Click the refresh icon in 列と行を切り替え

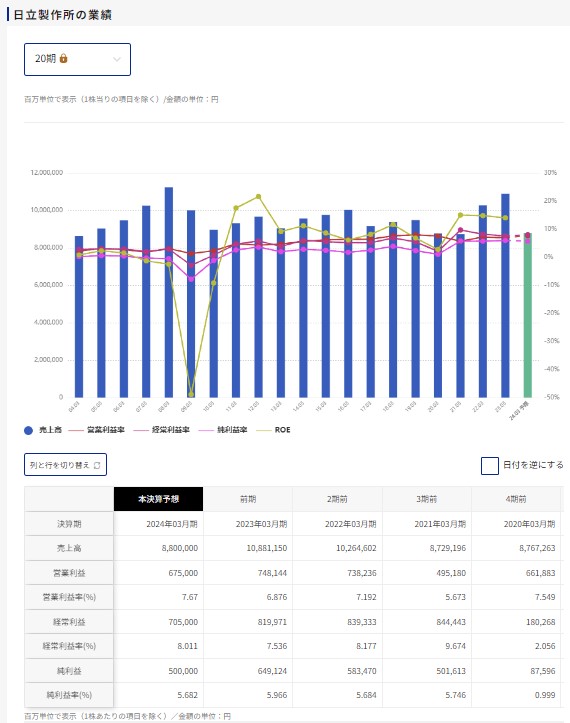click(x=97, y=465)
